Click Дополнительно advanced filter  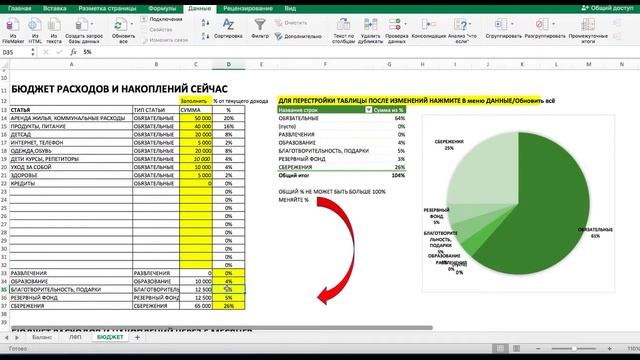298,36
